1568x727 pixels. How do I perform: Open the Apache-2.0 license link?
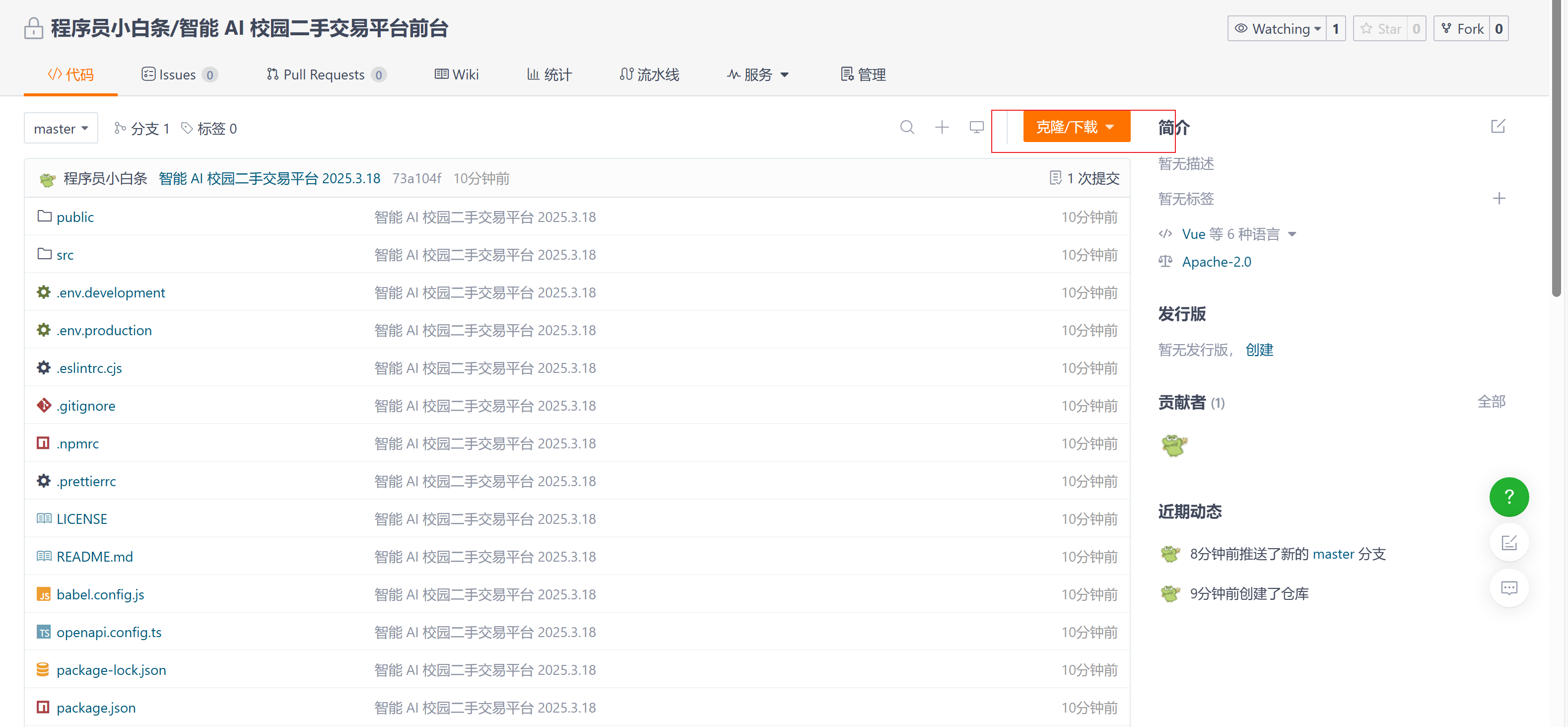(x=1216, y=262)
